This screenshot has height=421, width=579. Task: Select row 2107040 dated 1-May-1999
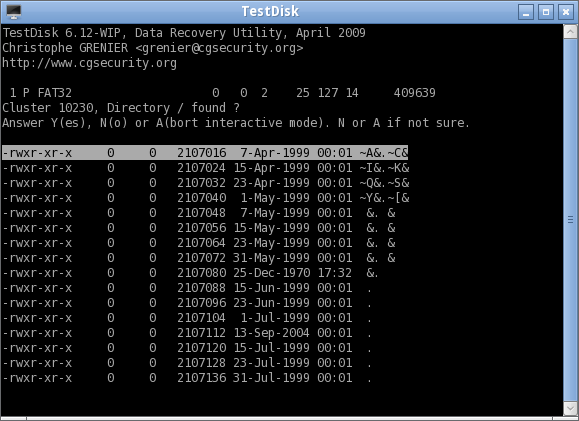tap(206, 198)
